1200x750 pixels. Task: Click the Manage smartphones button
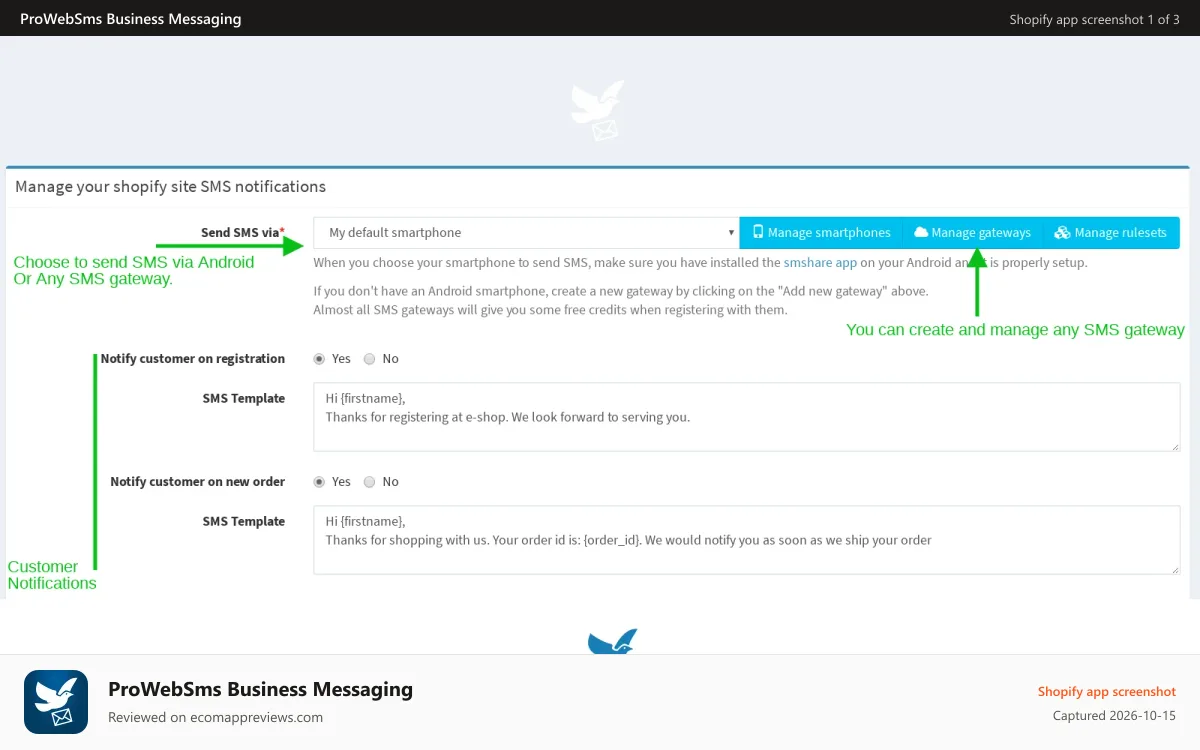click(x=822, y=233)
